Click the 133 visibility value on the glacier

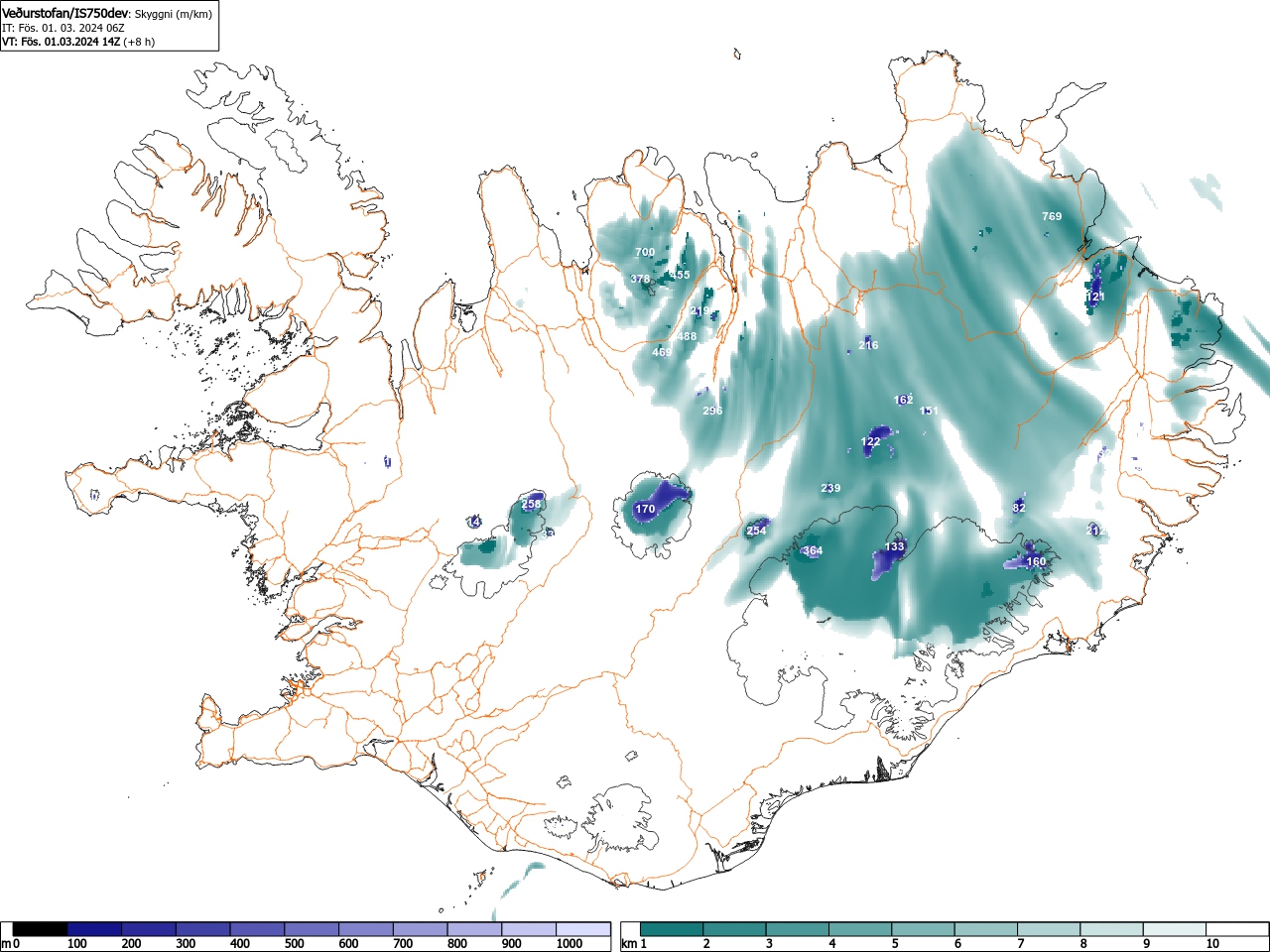pyautogui.click(x=895, y=546)
